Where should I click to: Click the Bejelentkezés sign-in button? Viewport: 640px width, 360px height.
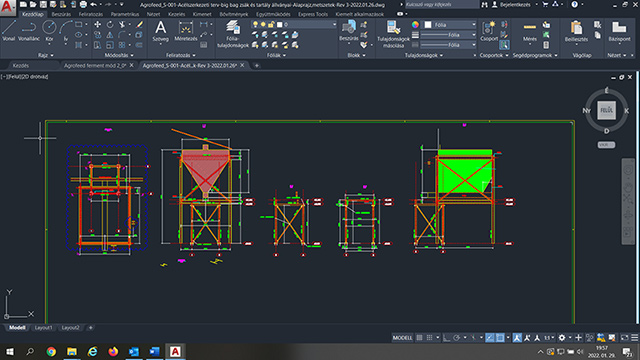pos(515,4)
